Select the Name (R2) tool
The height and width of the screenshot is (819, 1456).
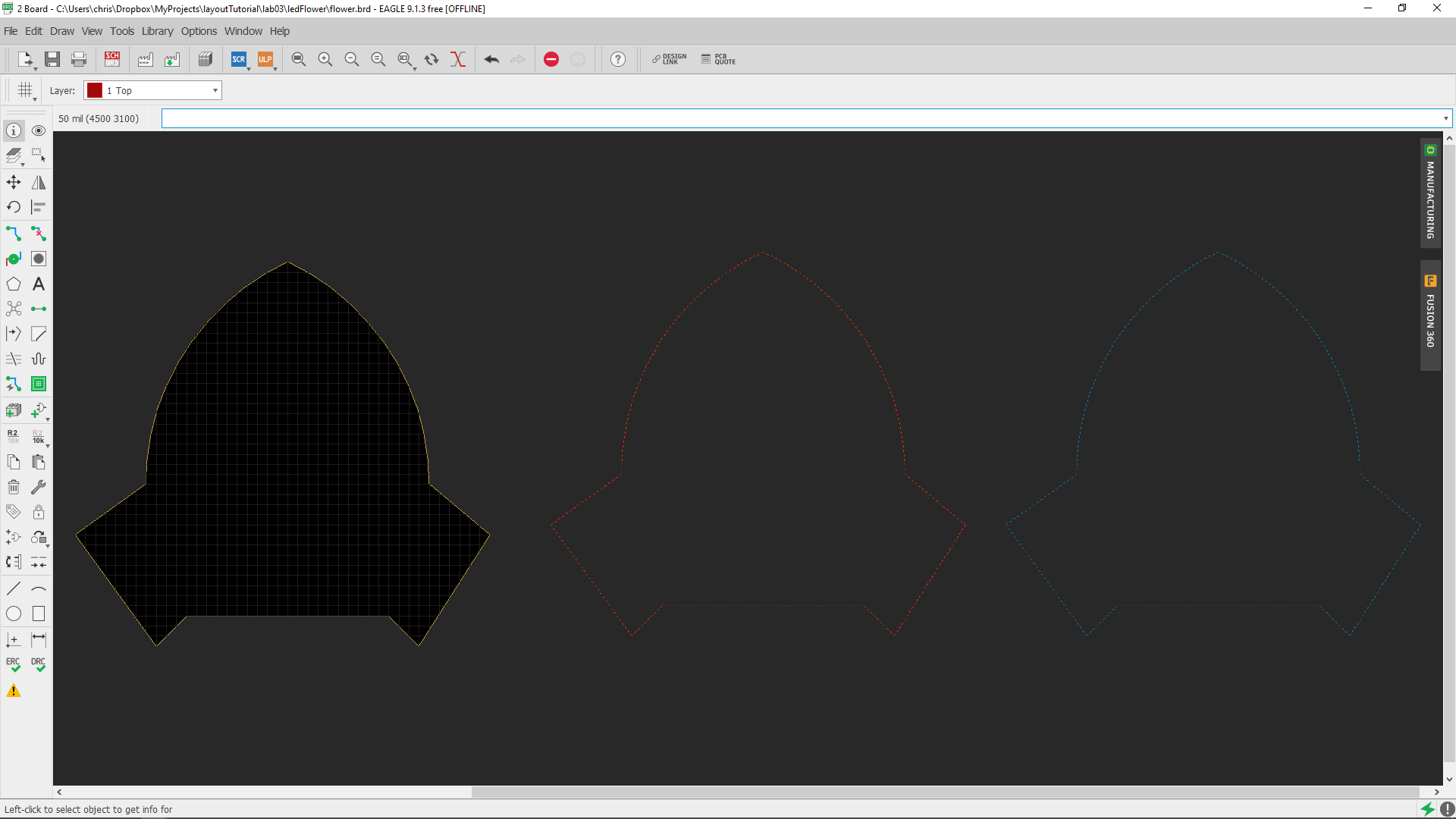14,436
